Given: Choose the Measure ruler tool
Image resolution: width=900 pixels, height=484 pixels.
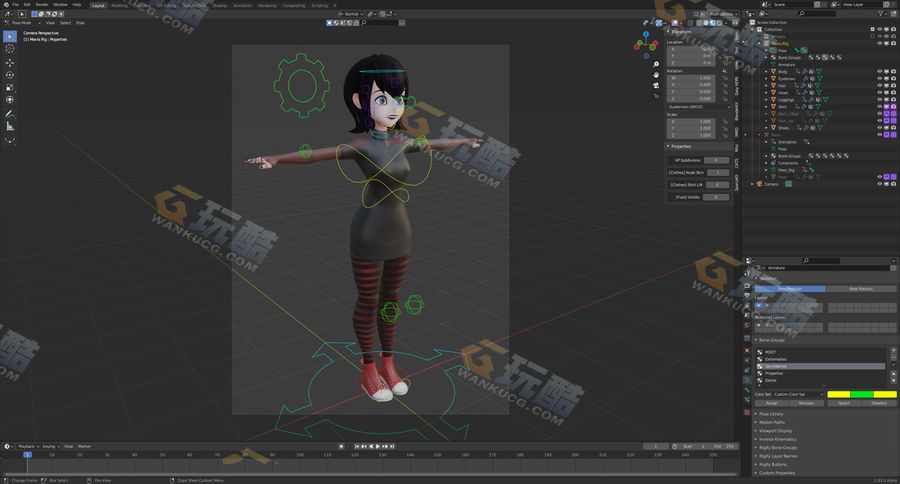Looking at the screenshot, I should (10, 126).
